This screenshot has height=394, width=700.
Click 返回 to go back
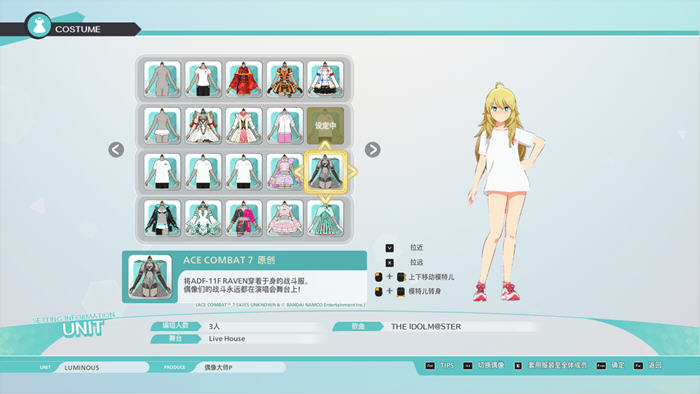pyautogui.click(x=648, y=365)
